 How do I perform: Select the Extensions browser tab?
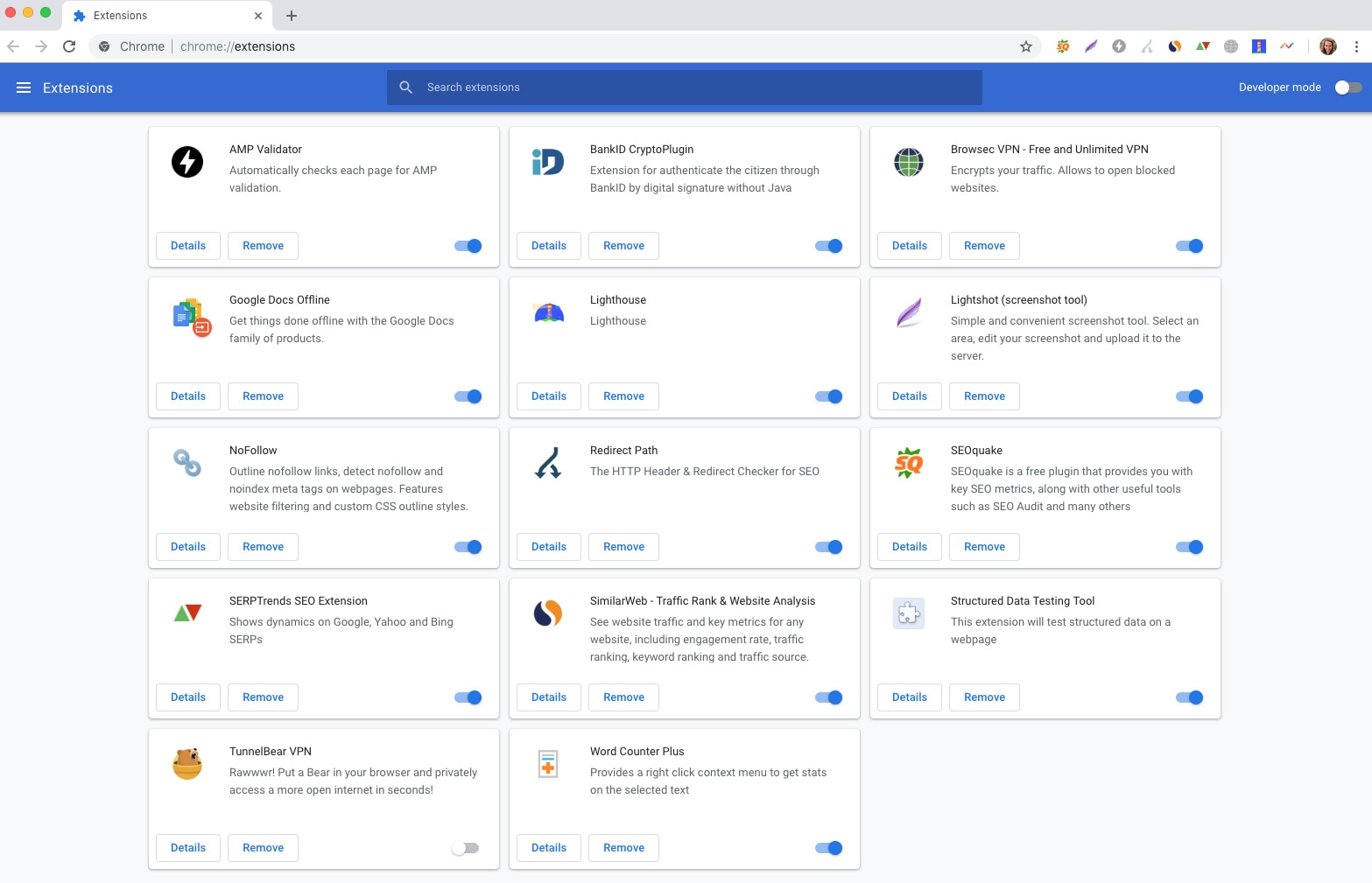[x=167, y=16]
